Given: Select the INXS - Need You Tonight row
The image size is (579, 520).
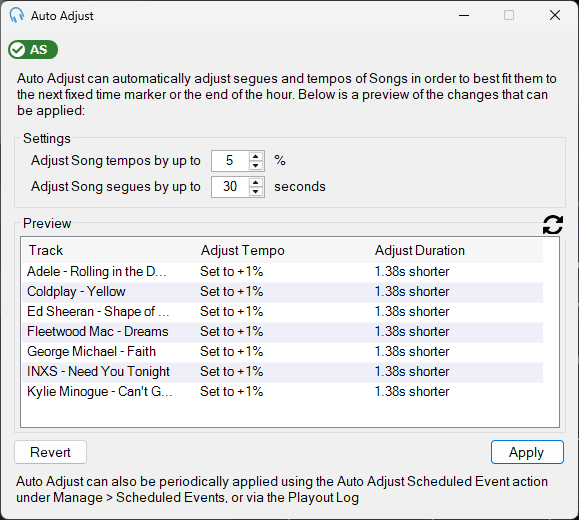Looking at the screenshot, I should [x=282, y=372].
